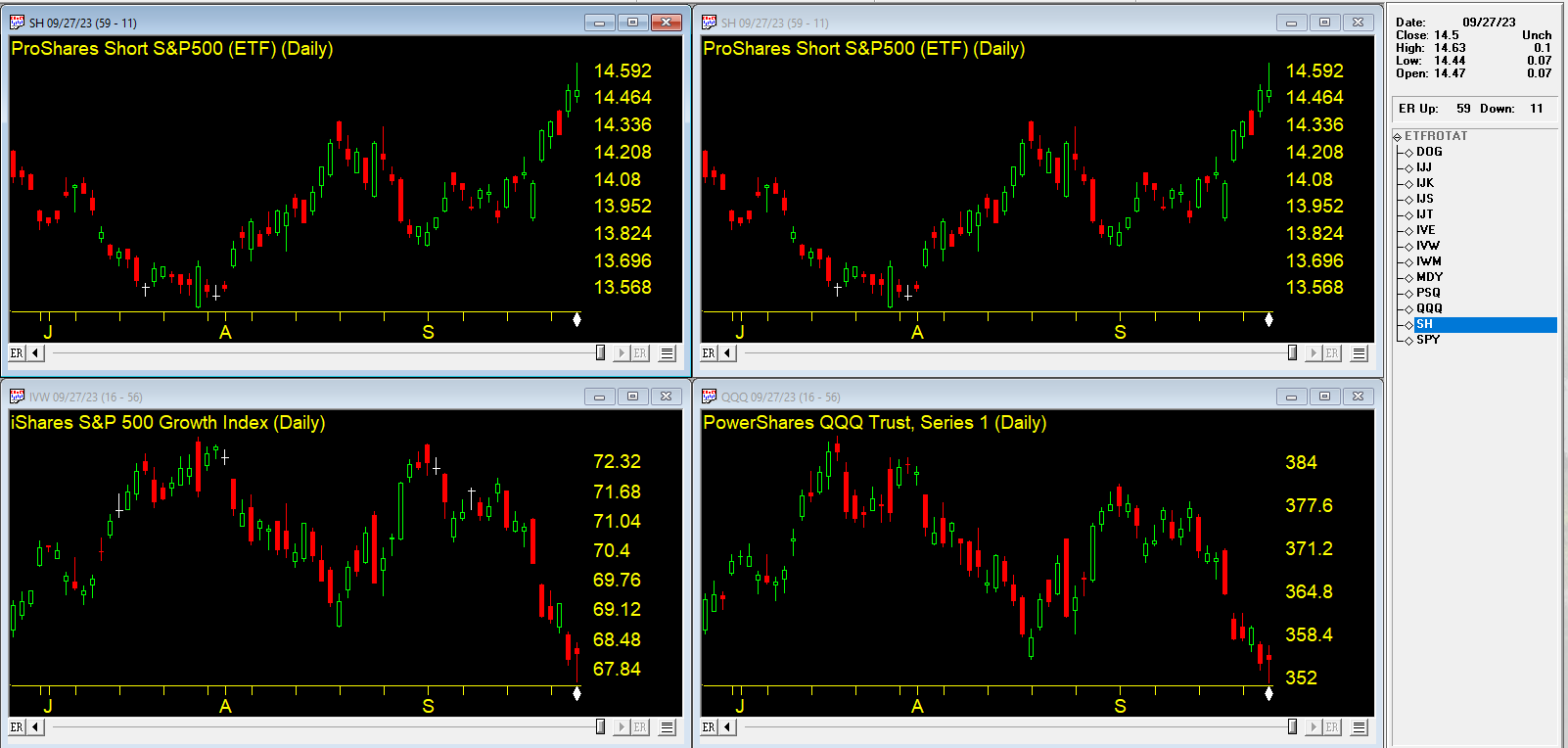1568x748 pixels.
Task: Click the right arrow in top-right SH chart
Action: click(1314, 353)
